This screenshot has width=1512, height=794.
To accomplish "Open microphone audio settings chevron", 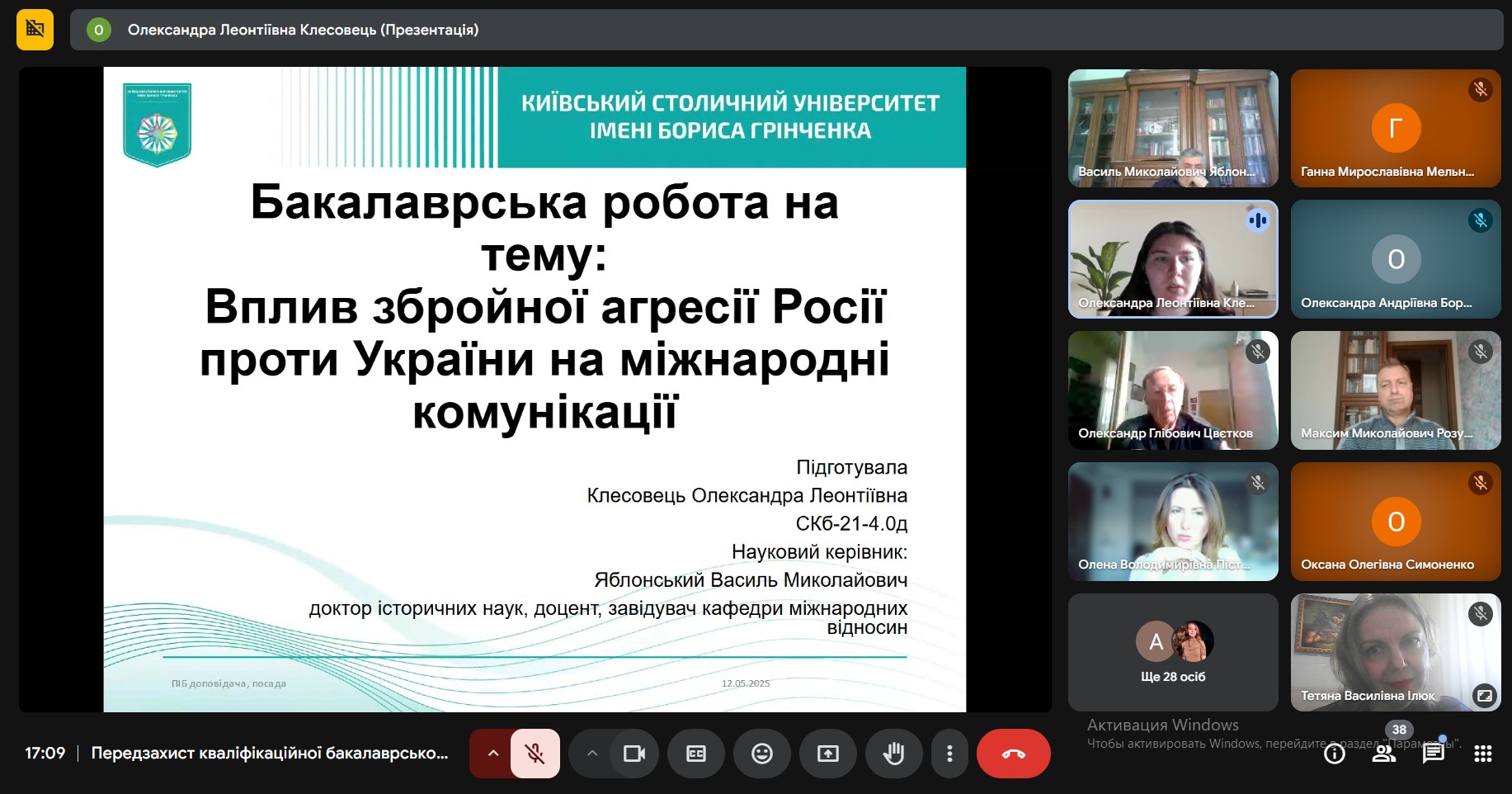I will pos(492,754).
